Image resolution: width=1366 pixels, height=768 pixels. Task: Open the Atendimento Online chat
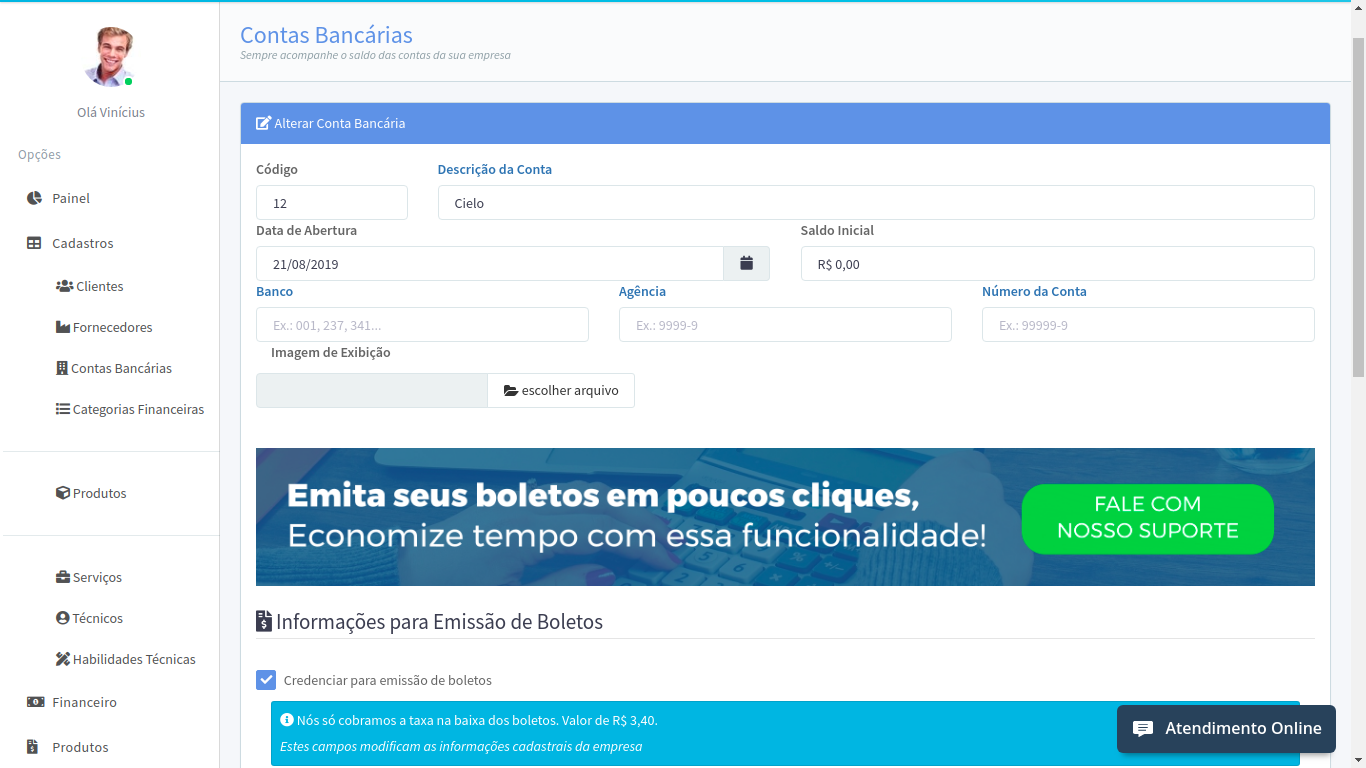coord(1226,729)
